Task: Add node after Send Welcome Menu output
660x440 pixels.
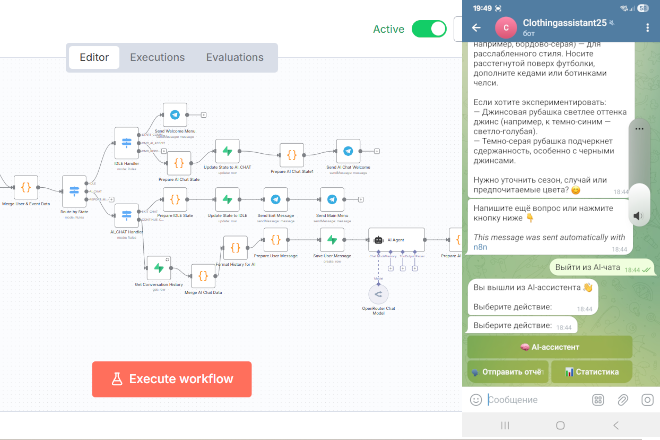Action: (x=203, y=115)
